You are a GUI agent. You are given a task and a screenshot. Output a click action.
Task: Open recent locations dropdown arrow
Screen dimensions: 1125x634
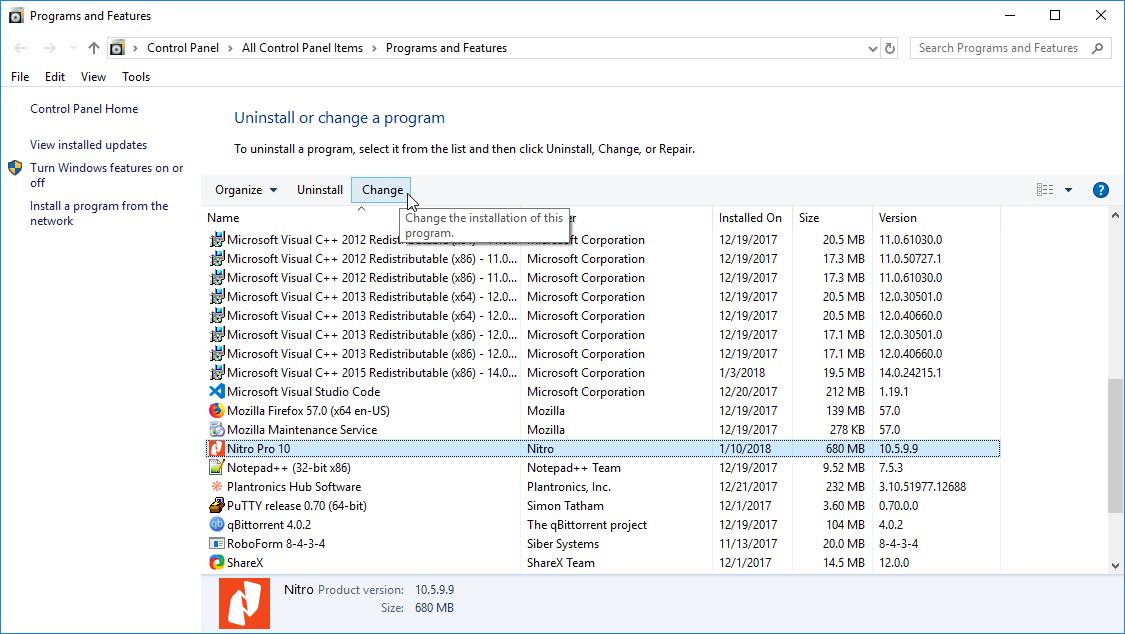tap(73, 48)
